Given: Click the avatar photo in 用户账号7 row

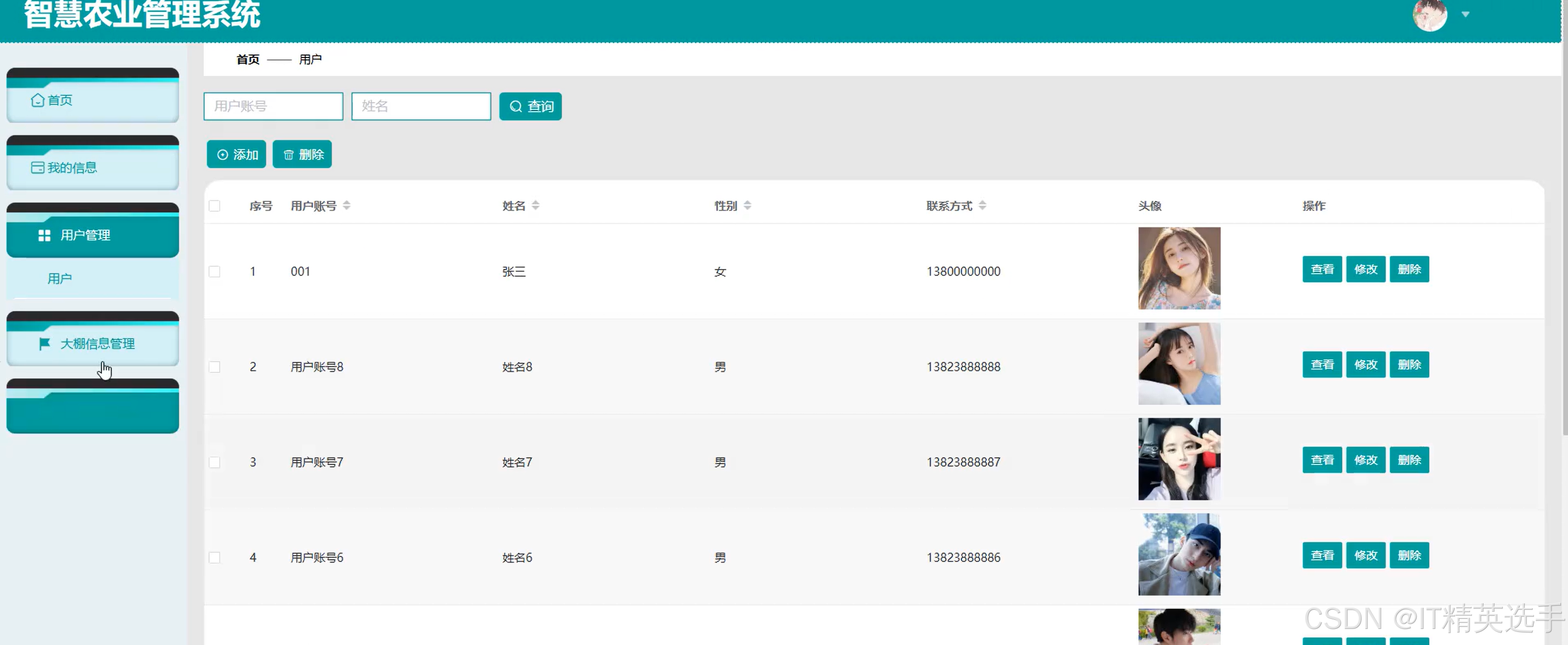Looking at the screenshot, I should click(1179, 459).
